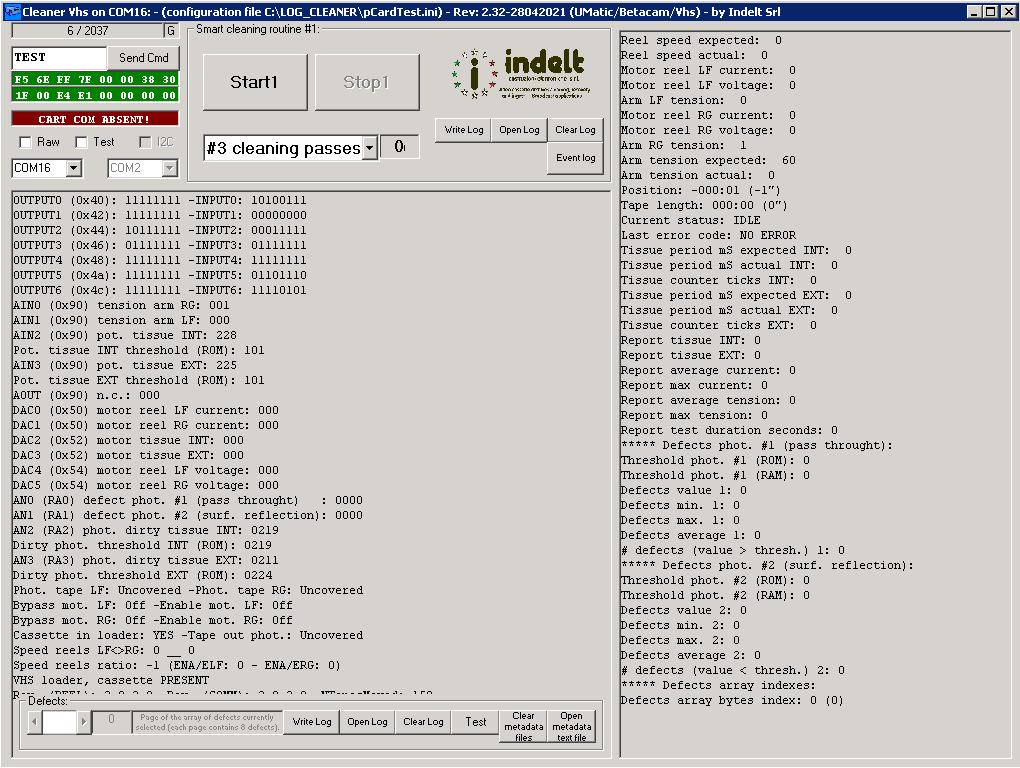Click the Test button in Defects panel
The image size is (1020, 768).
(476, 722)
